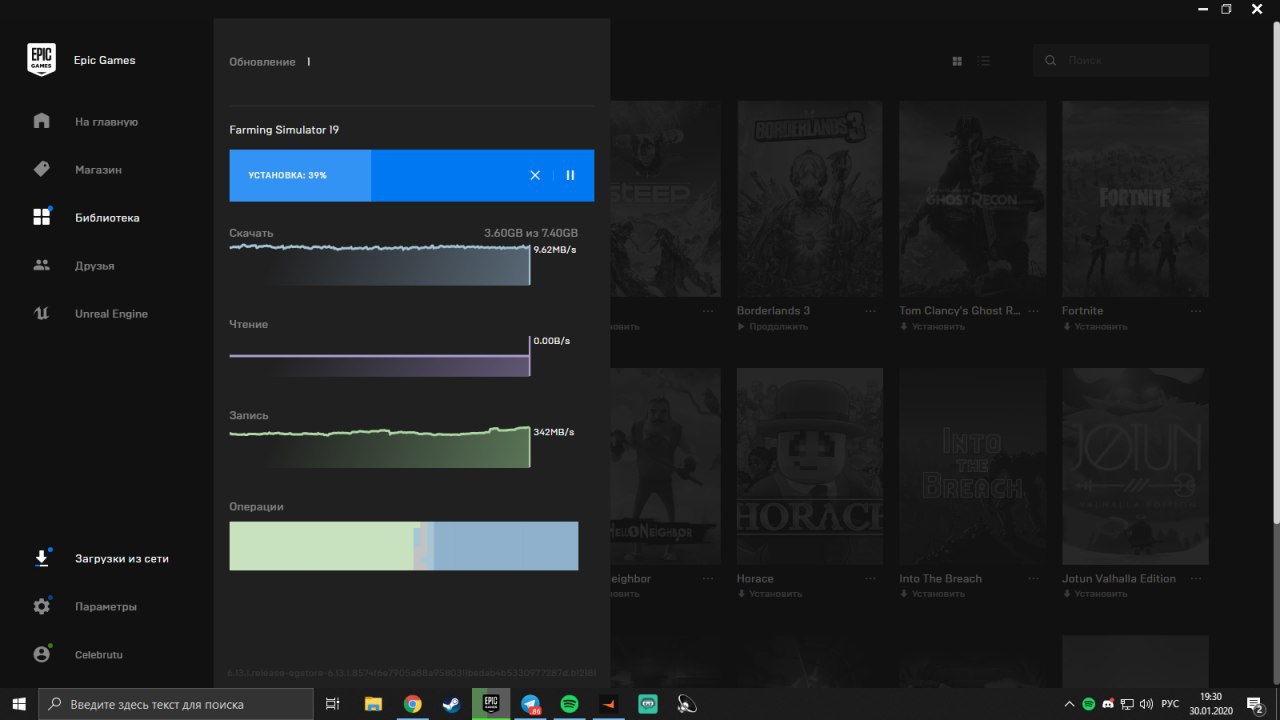Viewport: 1280px width, 720px height.
Task: Click Продолжить under Borderlands 3
Action: [x=772, y=327]
